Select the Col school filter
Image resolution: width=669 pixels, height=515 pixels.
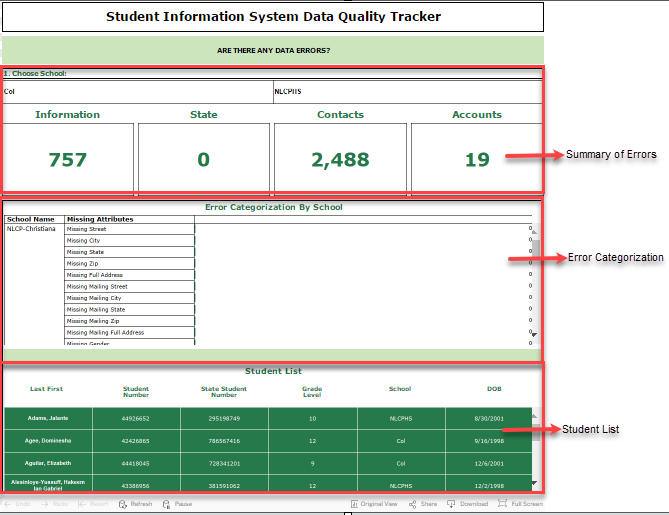pos(138,91)
